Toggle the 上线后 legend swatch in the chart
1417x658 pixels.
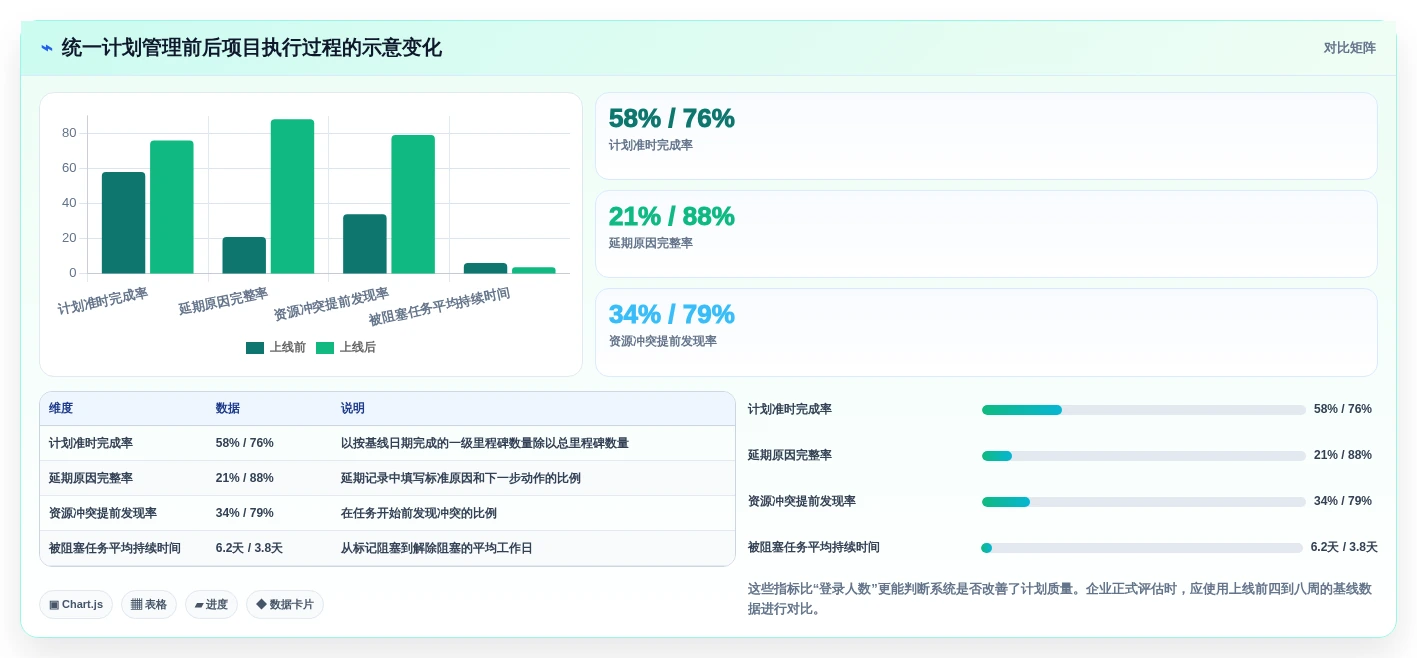coord(325,348)
